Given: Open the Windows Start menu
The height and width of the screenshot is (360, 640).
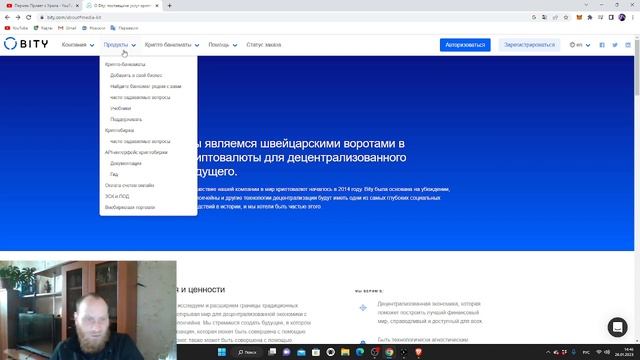Looking at the screenshot, I should pos(222,352).
